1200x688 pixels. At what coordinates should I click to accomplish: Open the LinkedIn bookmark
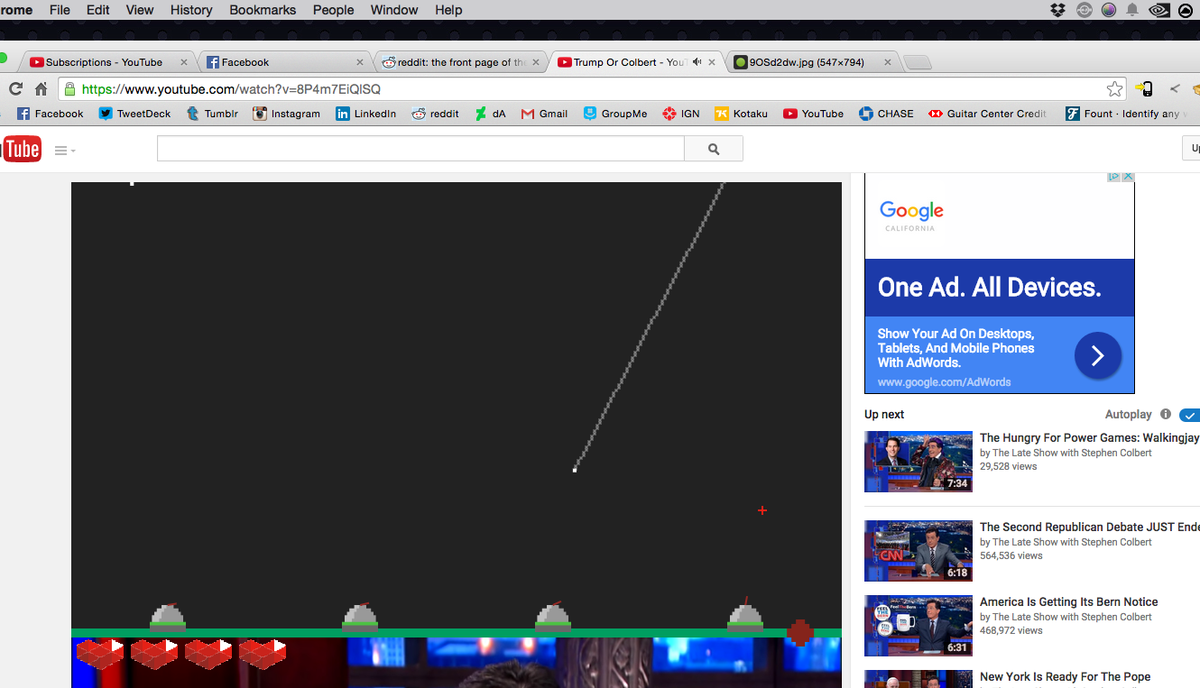pyautogui.click(x=365, y=114)
